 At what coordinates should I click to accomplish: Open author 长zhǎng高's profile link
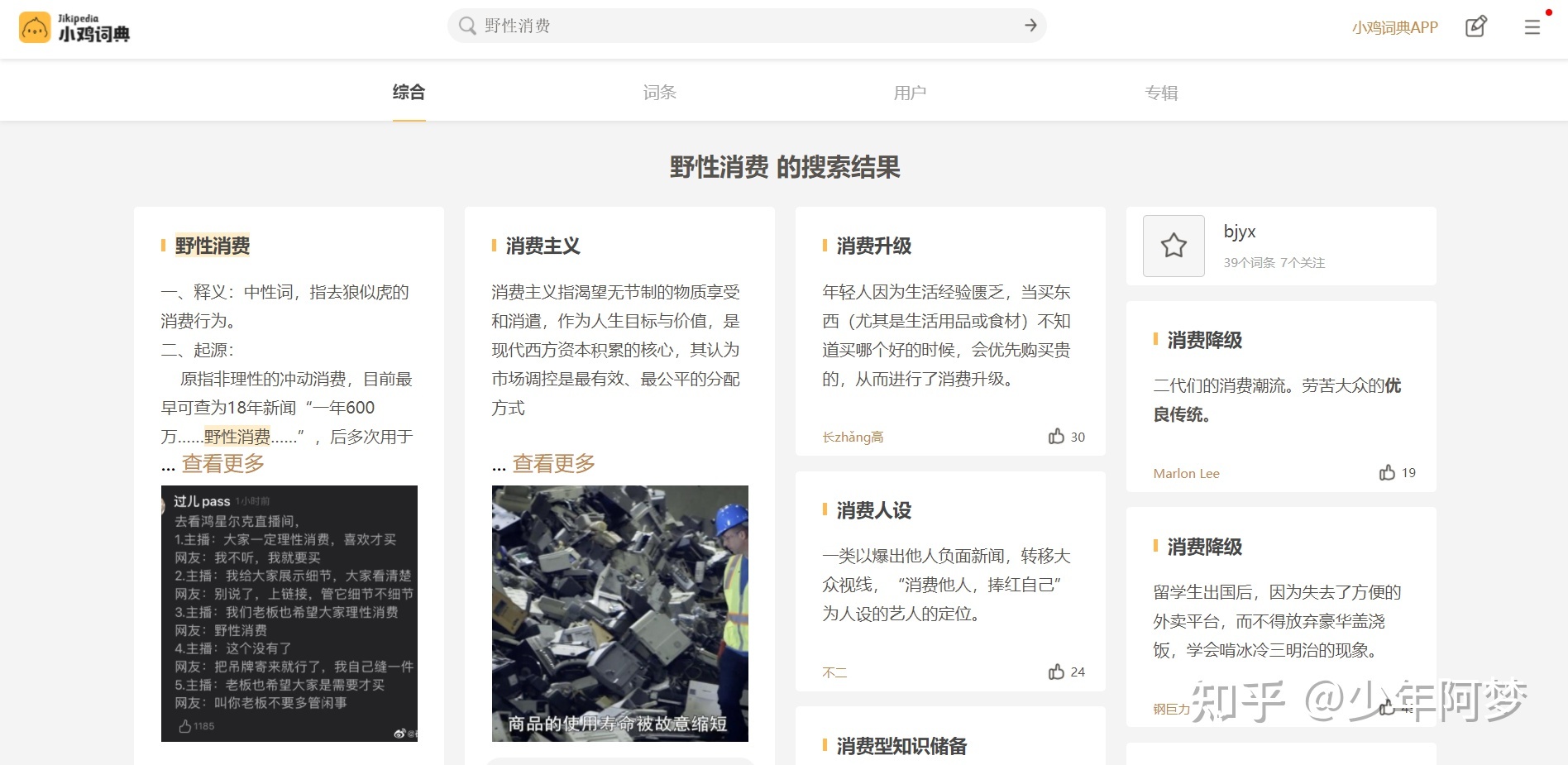pyautogui.click(x=853, y=437)
